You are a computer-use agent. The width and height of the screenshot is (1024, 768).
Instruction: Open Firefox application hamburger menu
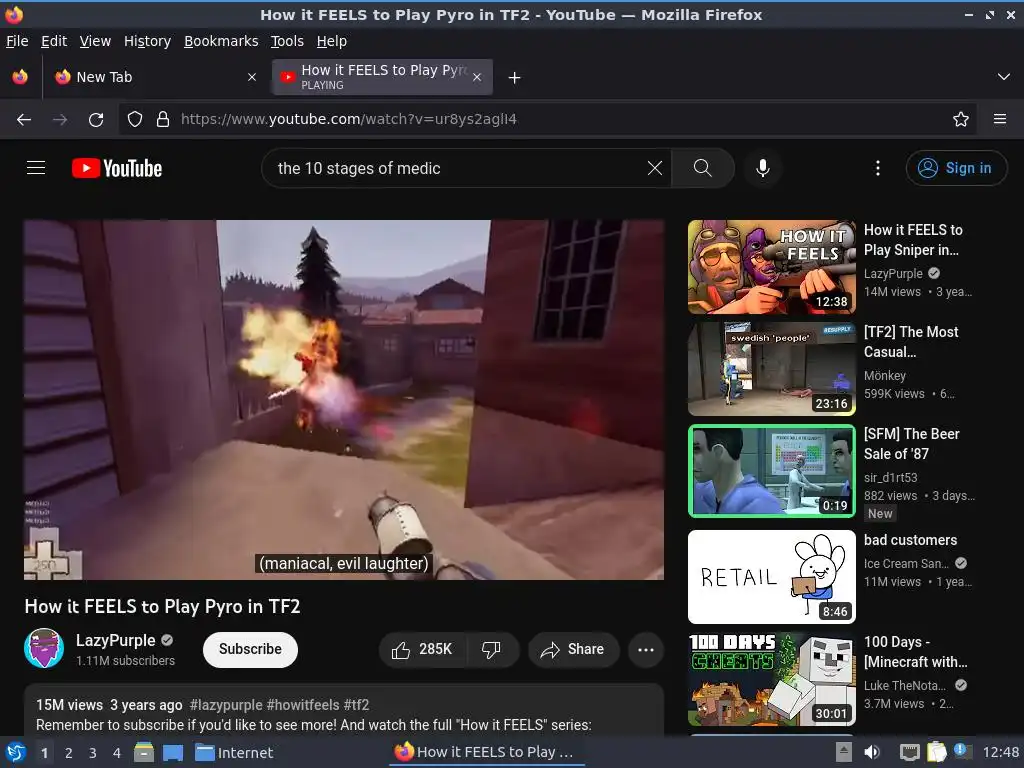click(999, 119)
